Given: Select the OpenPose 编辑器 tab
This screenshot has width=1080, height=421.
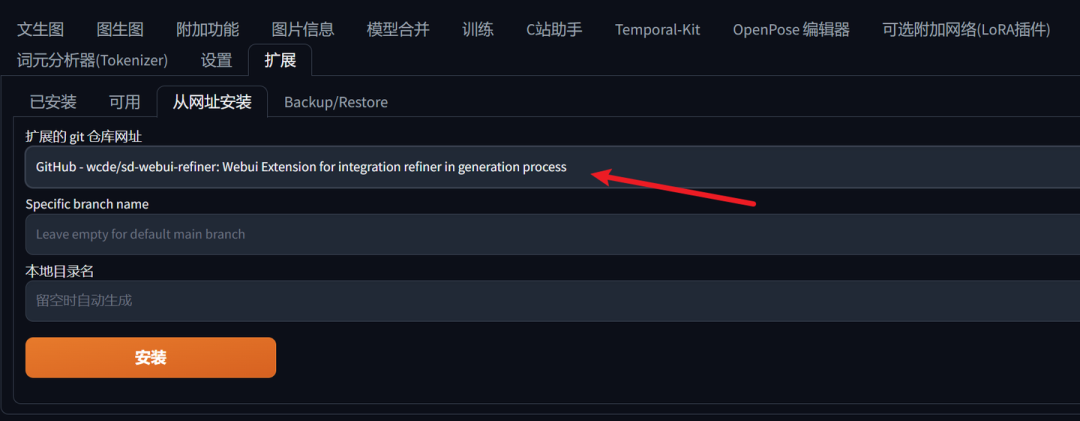Looking at the screenshot, I should point(791,29).
